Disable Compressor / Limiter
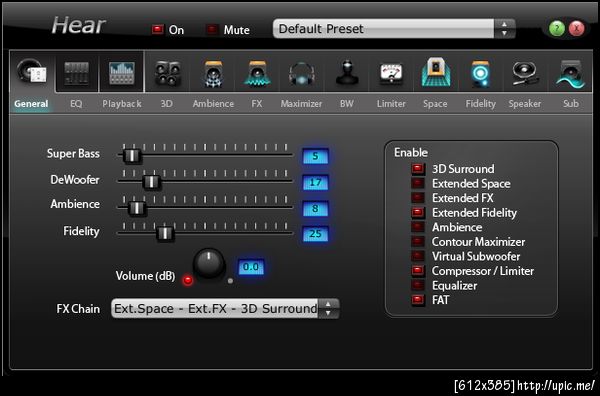Screen dimensions: 600x396 (417, 271)
